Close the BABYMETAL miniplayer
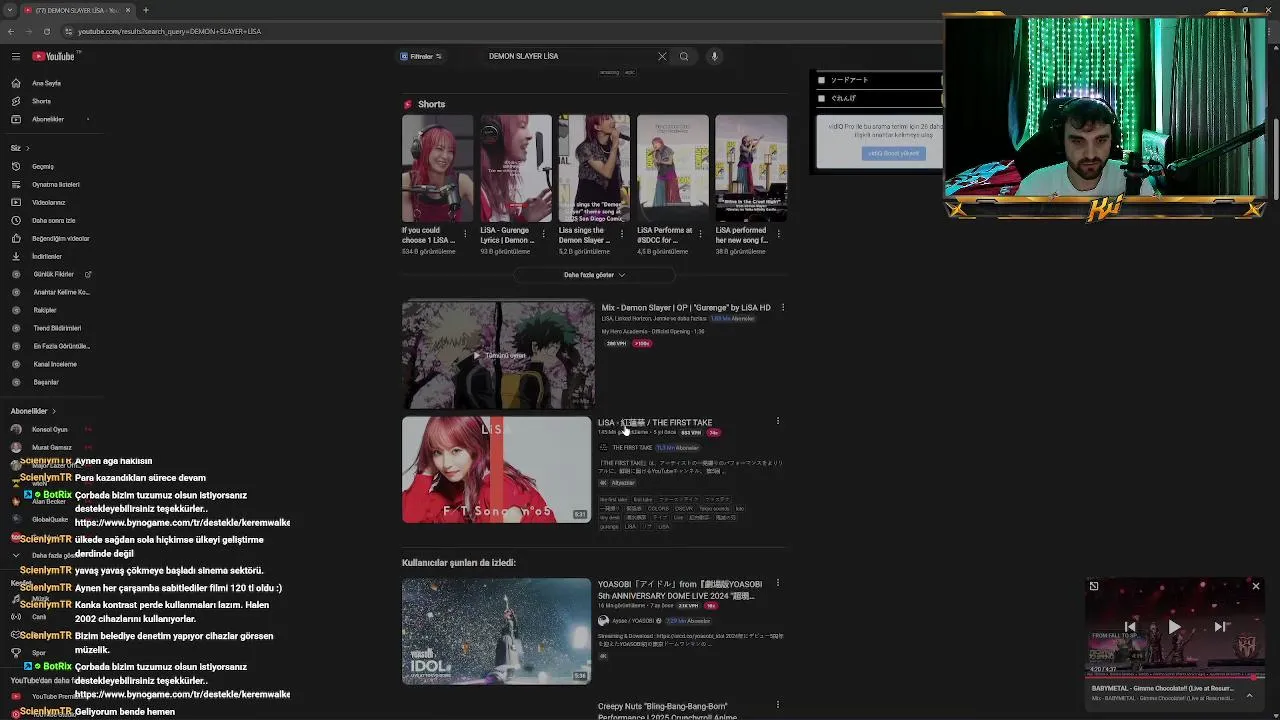The height and width of the screenshot is (720, 1280). coord(1256,586)
